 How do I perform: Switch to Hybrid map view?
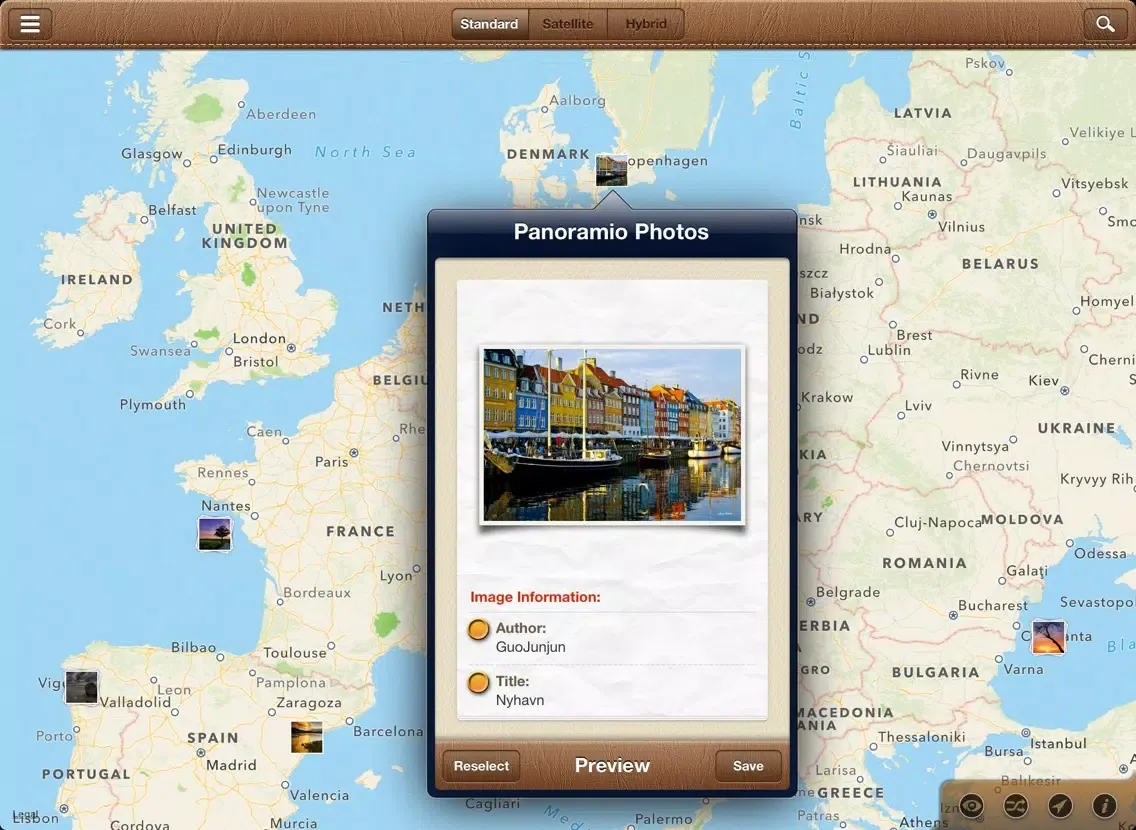click(x=646, y=24)
